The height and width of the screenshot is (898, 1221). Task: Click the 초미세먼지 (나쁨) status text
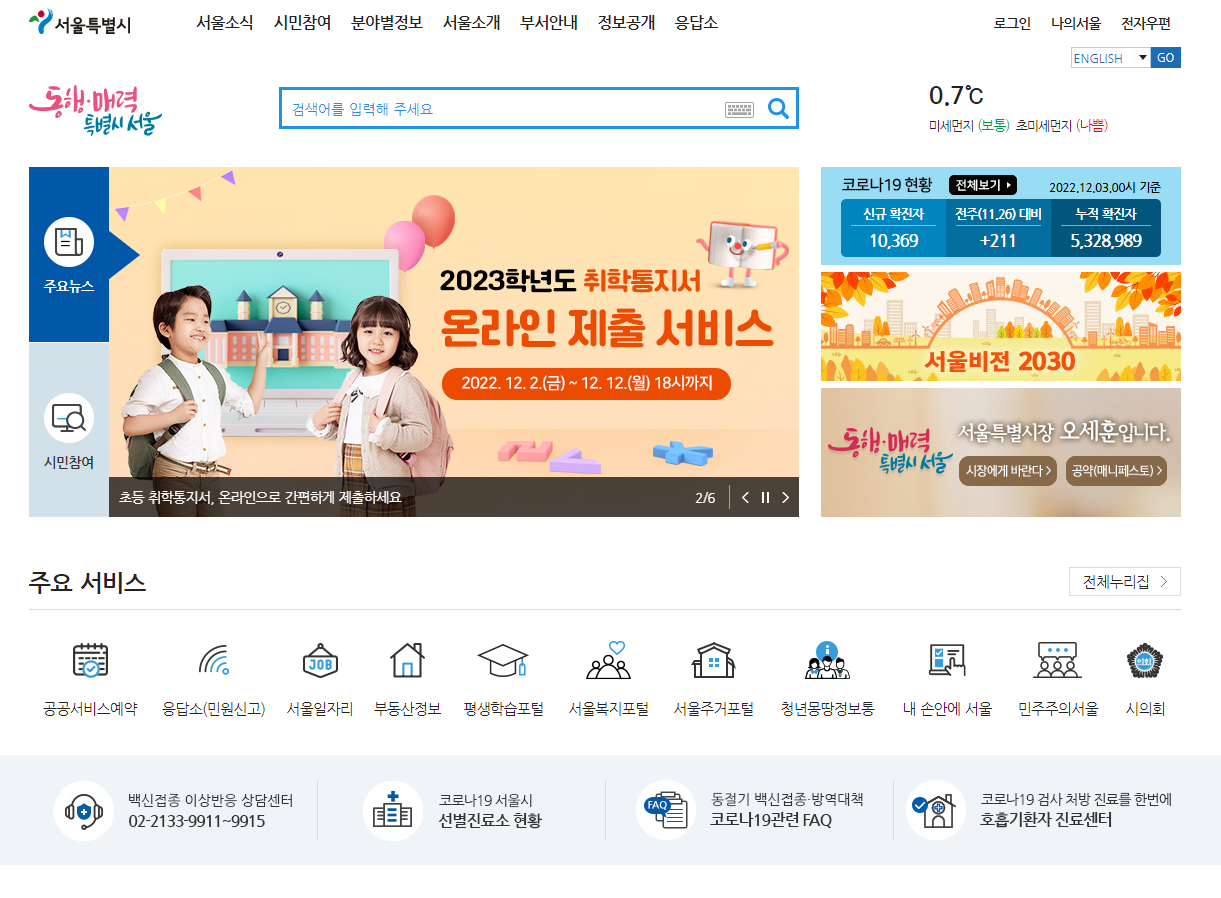point(1062,126)
